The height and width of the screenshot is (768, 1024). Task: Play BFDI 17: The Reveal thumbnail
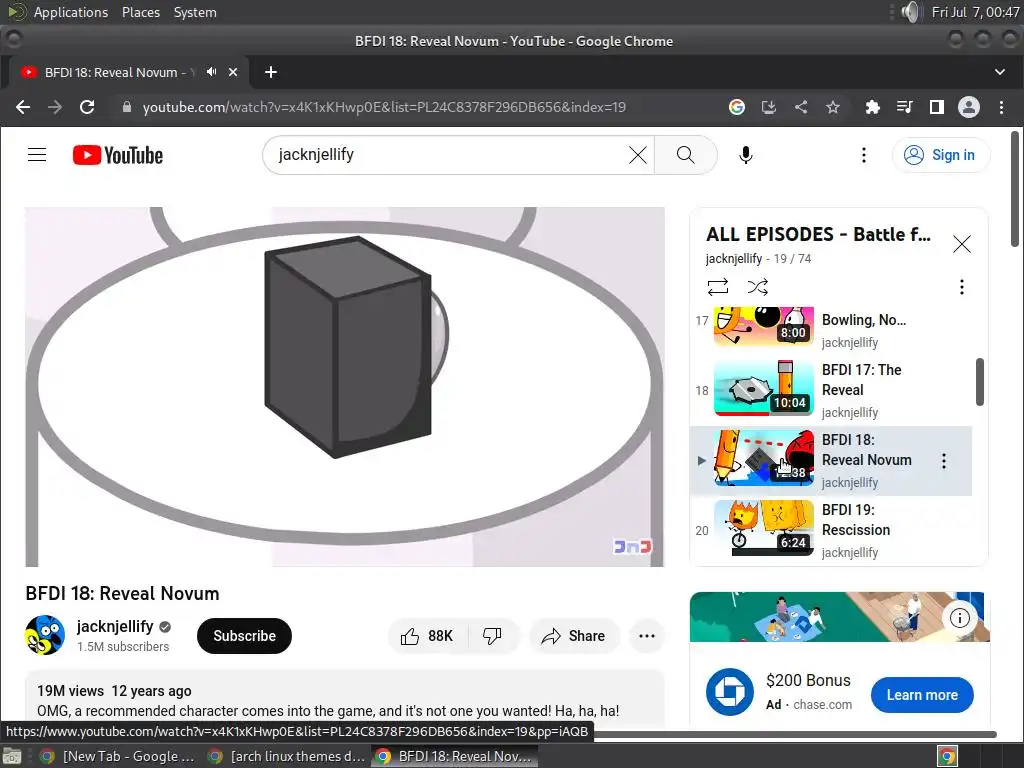click(x=763, y=388)
